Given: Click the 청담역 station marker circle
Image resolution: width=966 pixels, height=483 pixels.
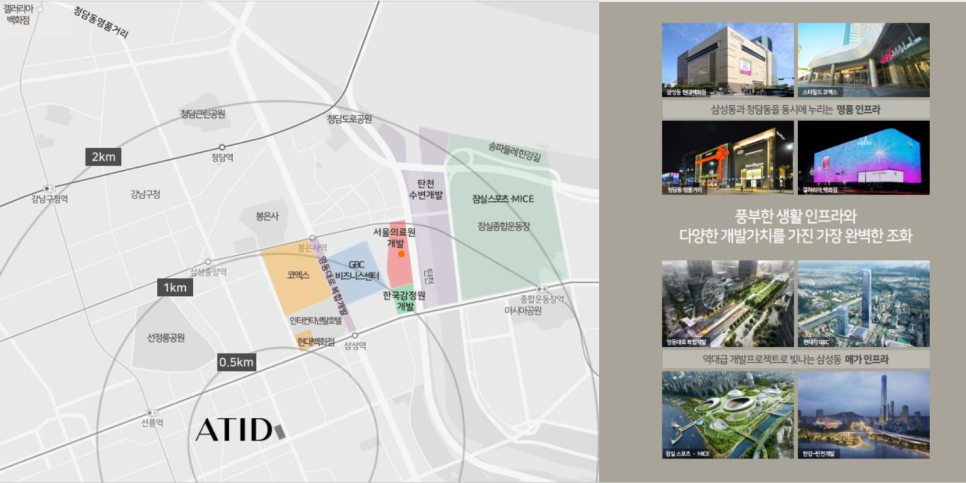Looking at the screenshot, I should [222, 148].
